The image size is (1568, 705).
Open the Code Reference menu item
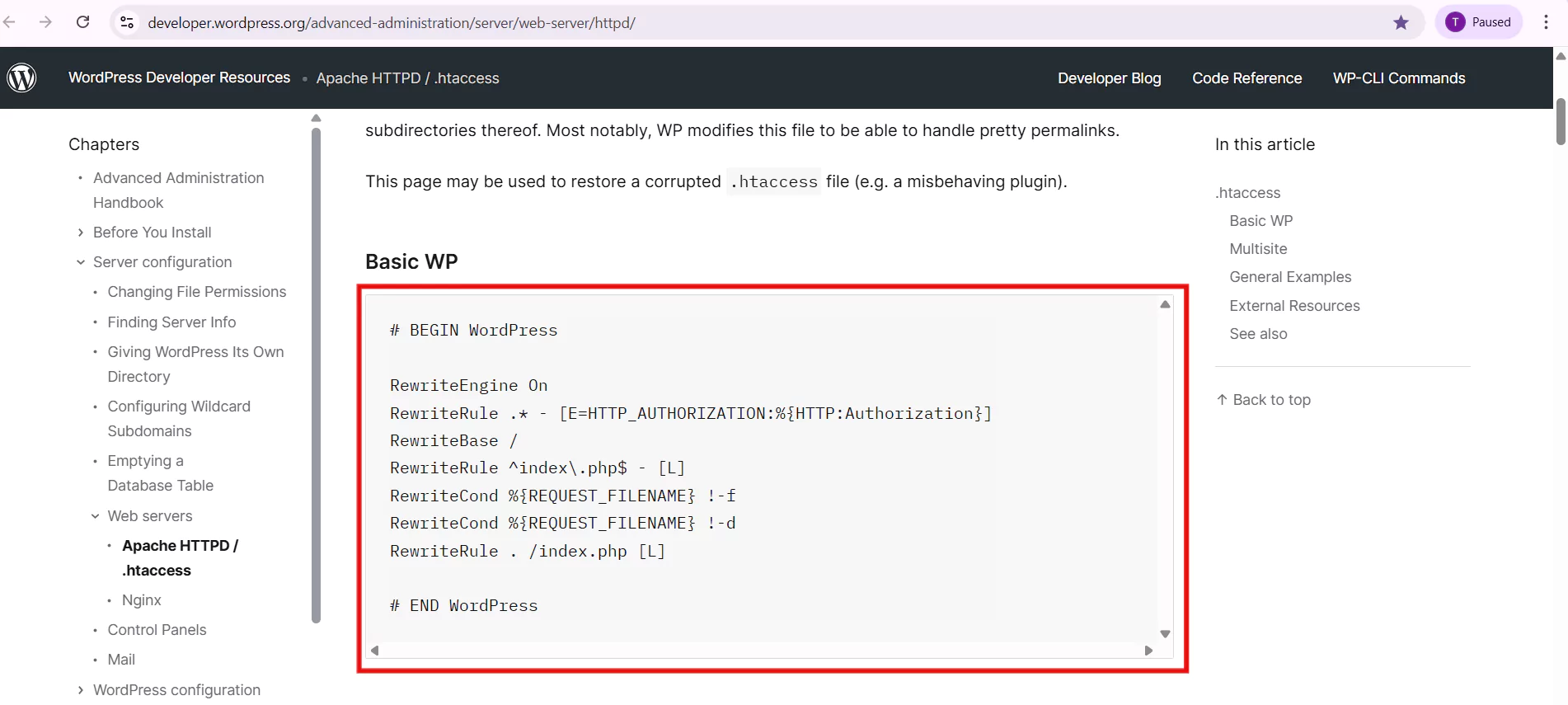tap(1246, 78)
